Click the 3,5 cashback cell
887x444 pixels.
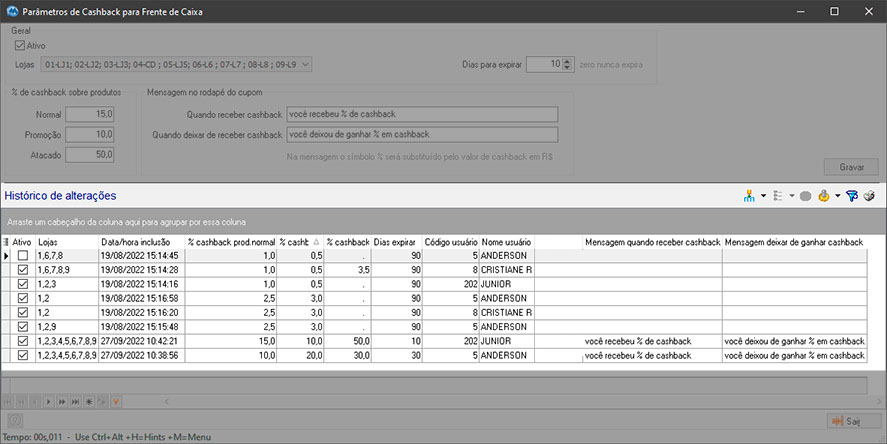click(348, 270)
